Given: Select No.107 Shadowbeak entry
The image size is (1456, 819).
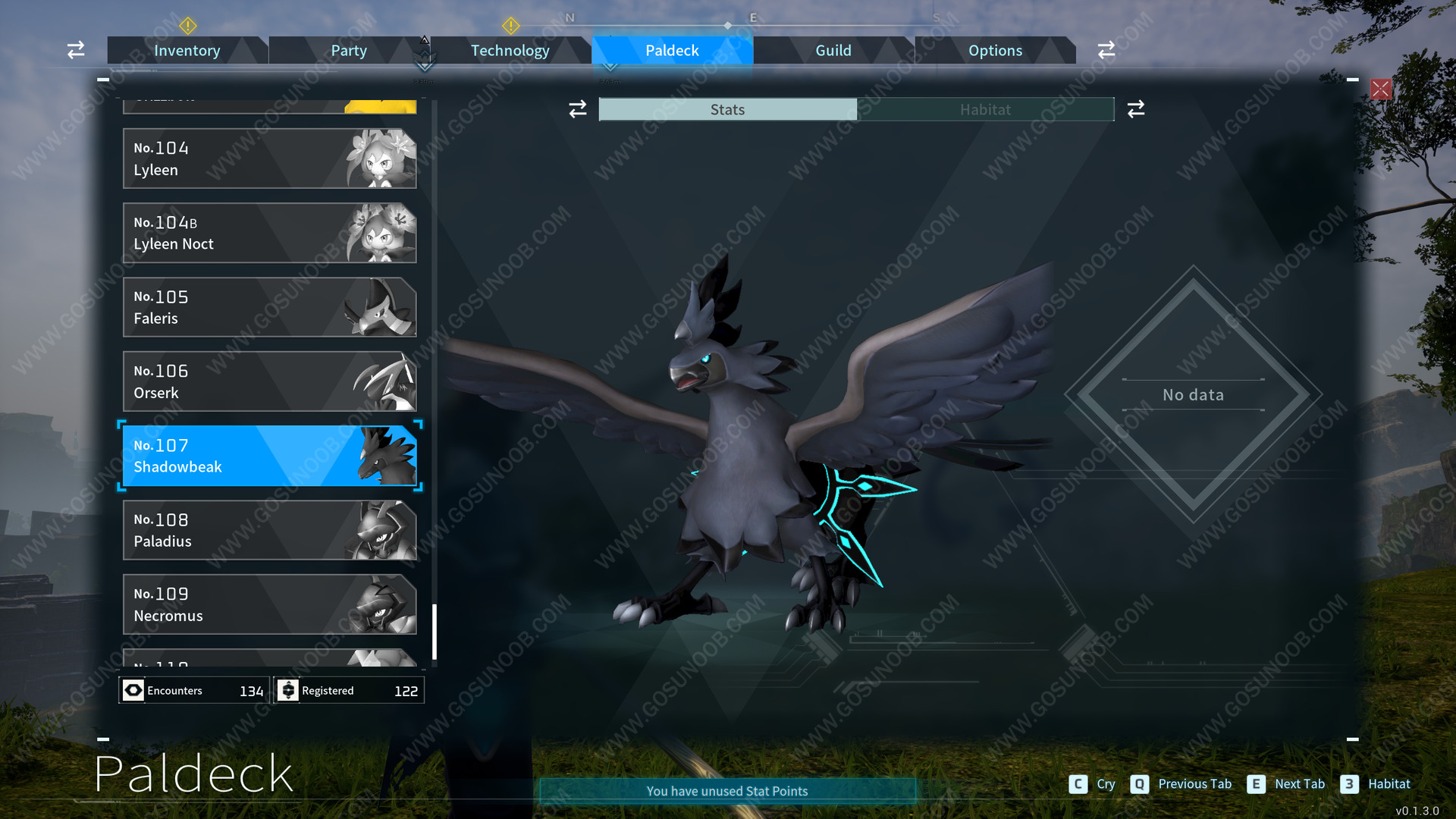Looking at the screenshot, I should point(270,456).
